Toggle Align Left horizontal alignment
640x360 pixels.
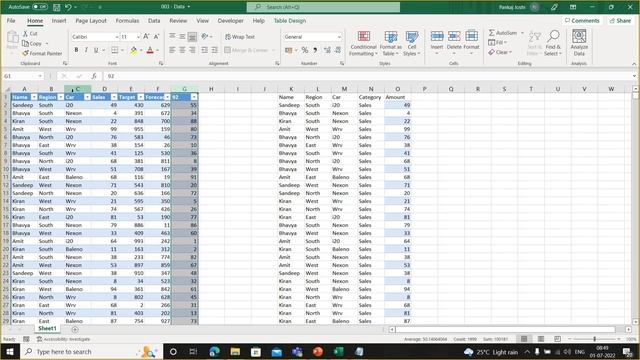click(172, 50)
